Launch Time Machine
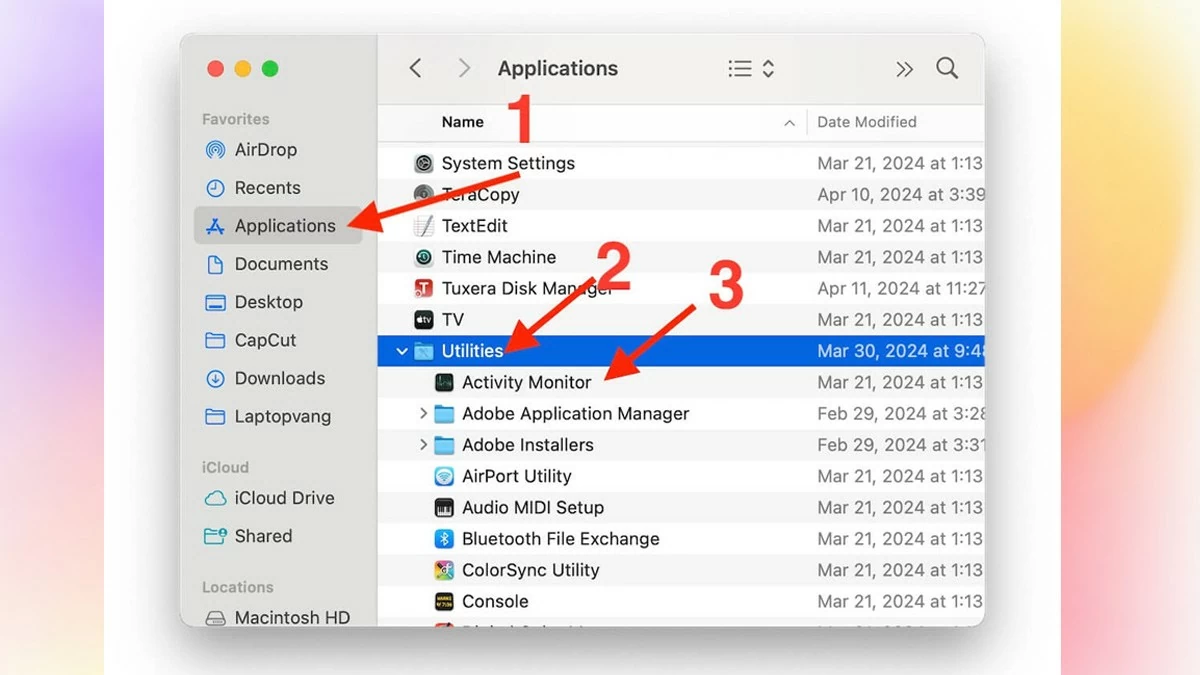Screen dimensions: 1200x675 (x=498, y=257)
